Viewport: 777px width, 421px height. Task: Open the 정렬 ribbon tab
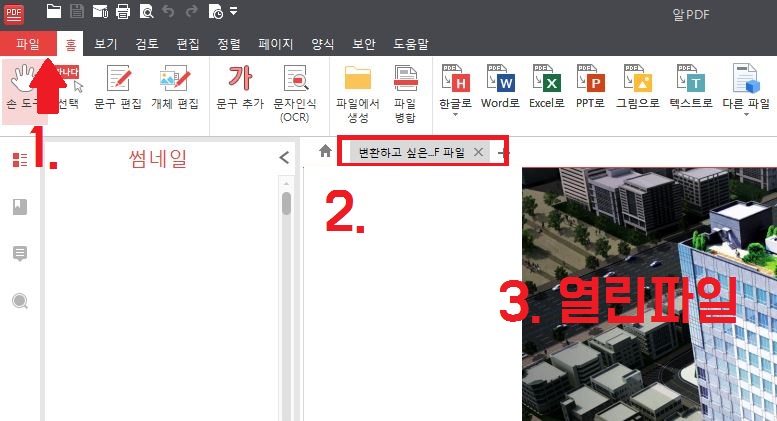(x=228, y=44)
